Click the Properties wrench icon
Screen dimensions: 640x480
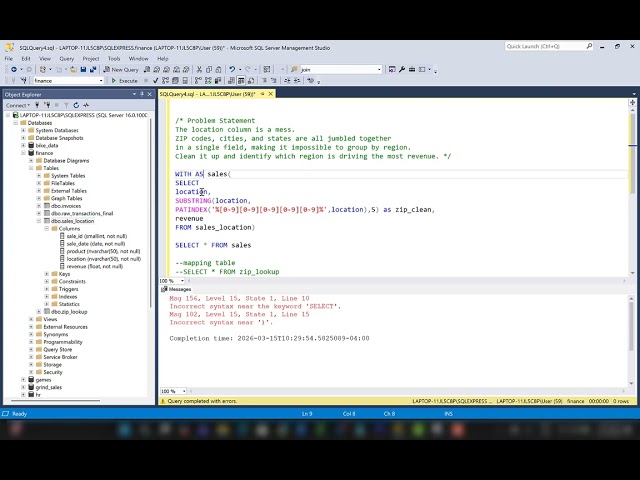(402, 69)
